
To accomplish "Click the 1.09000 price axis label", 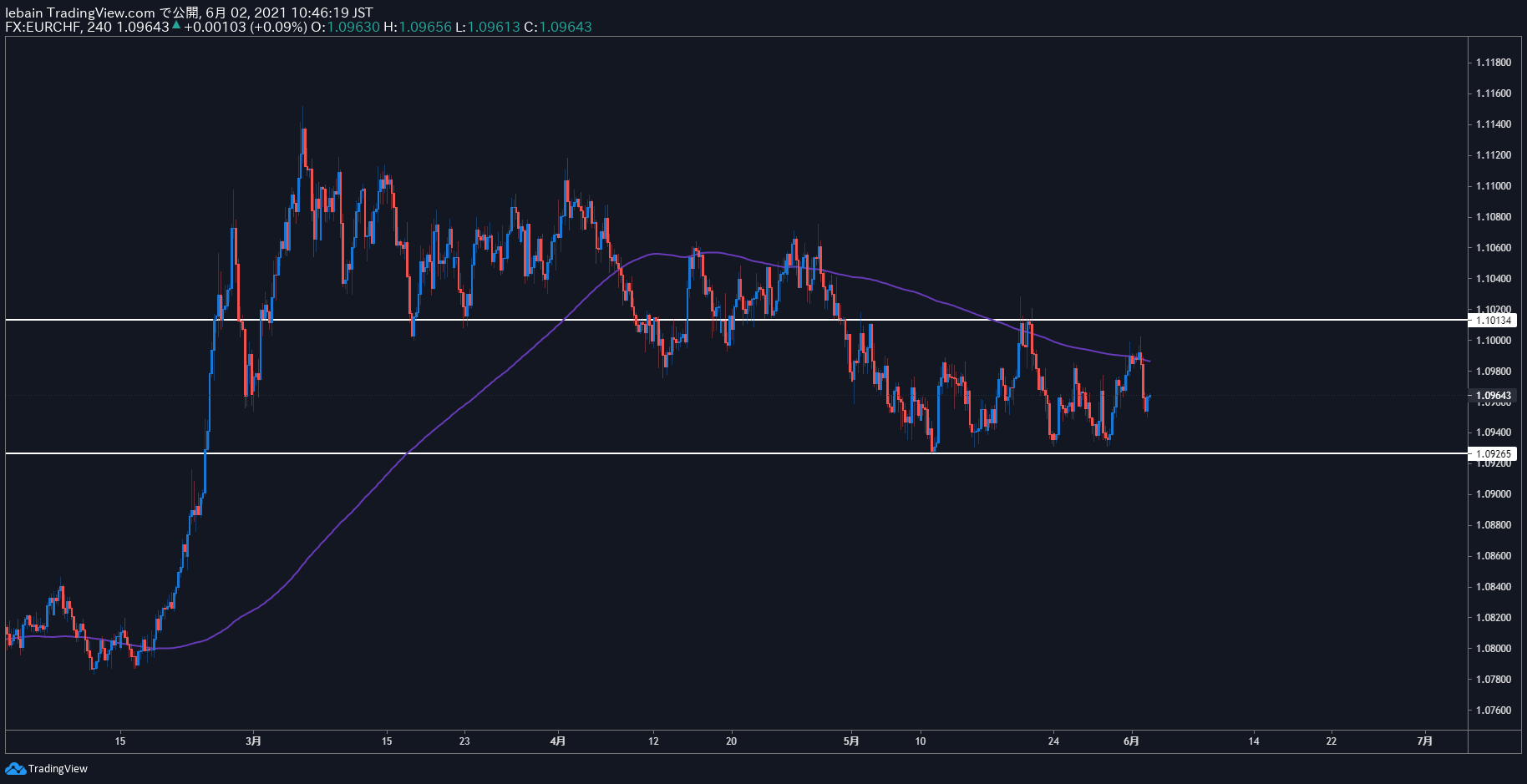I will [x=1494, y=494].
